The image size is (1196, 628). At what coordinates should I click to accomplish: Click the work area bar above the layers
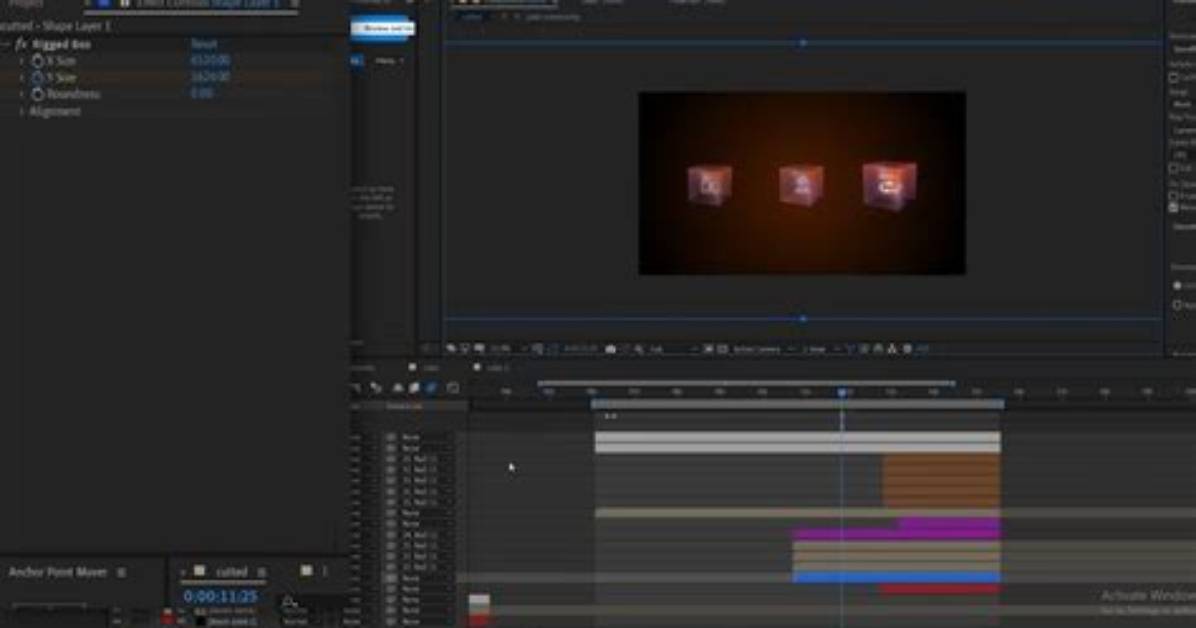tap(797, 404)
